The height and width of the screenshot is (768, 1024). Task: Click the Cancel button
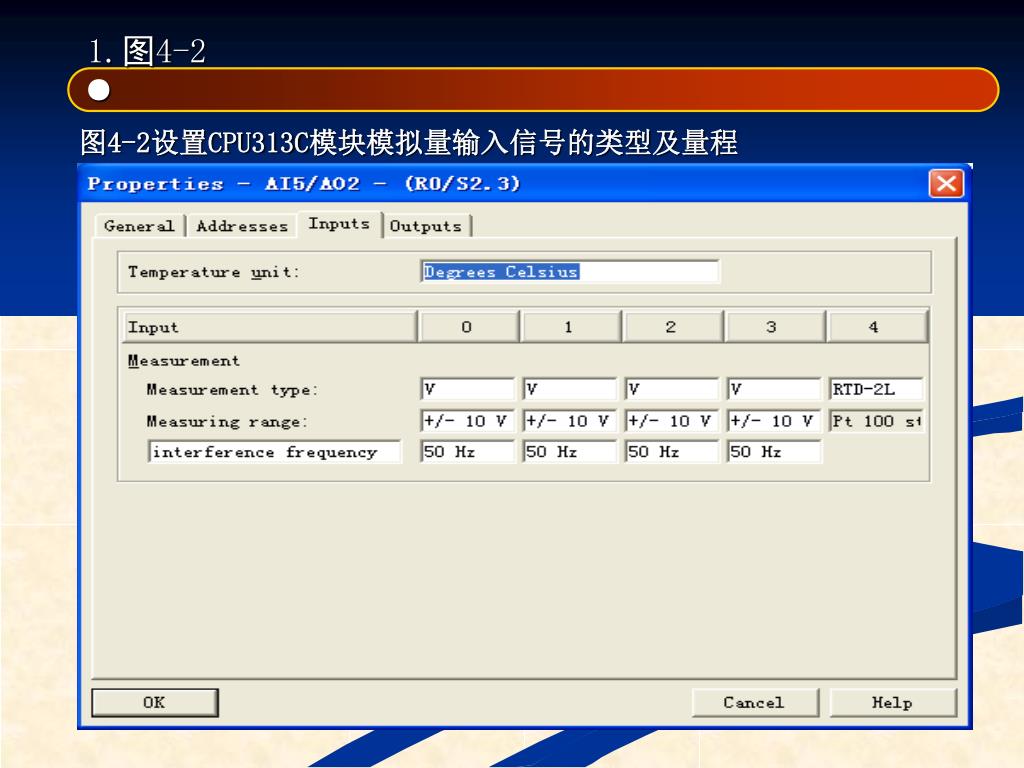[754, 703]
